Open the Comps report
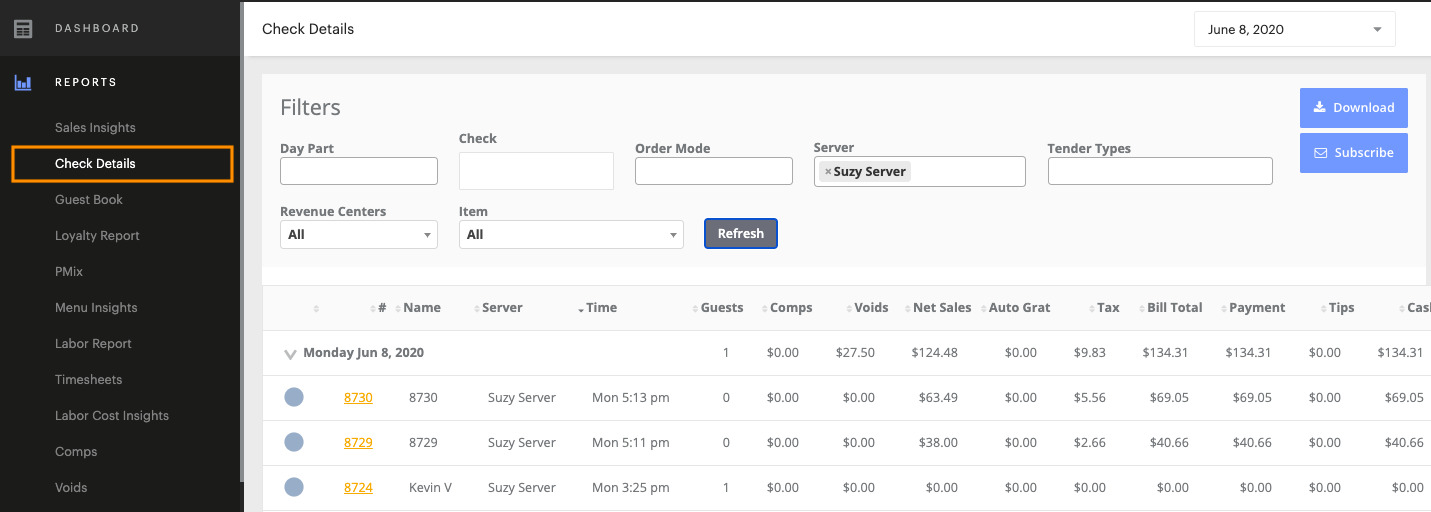 tap(76, 452)
